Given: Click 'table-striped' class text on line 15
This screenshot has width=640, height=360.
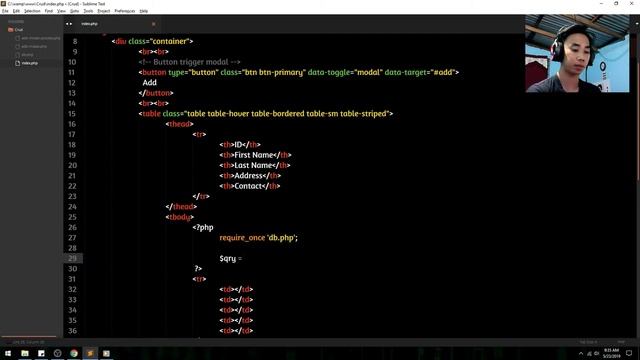Looking at the screenshot, I should pyautogui.click(x=363, y=114).
